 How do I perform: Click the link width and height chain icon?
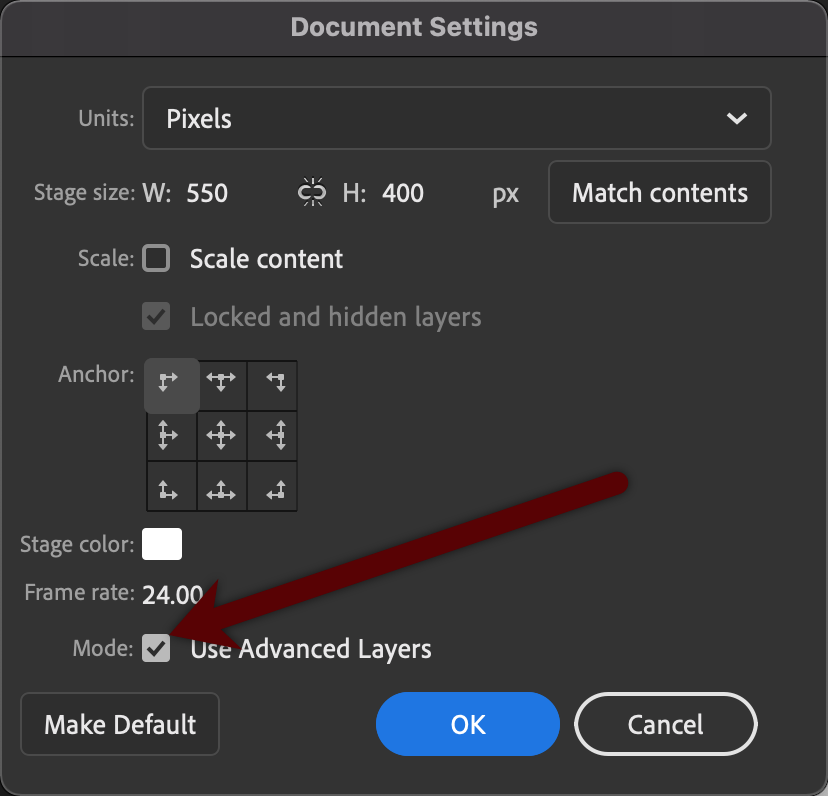[x=310, y=192]
